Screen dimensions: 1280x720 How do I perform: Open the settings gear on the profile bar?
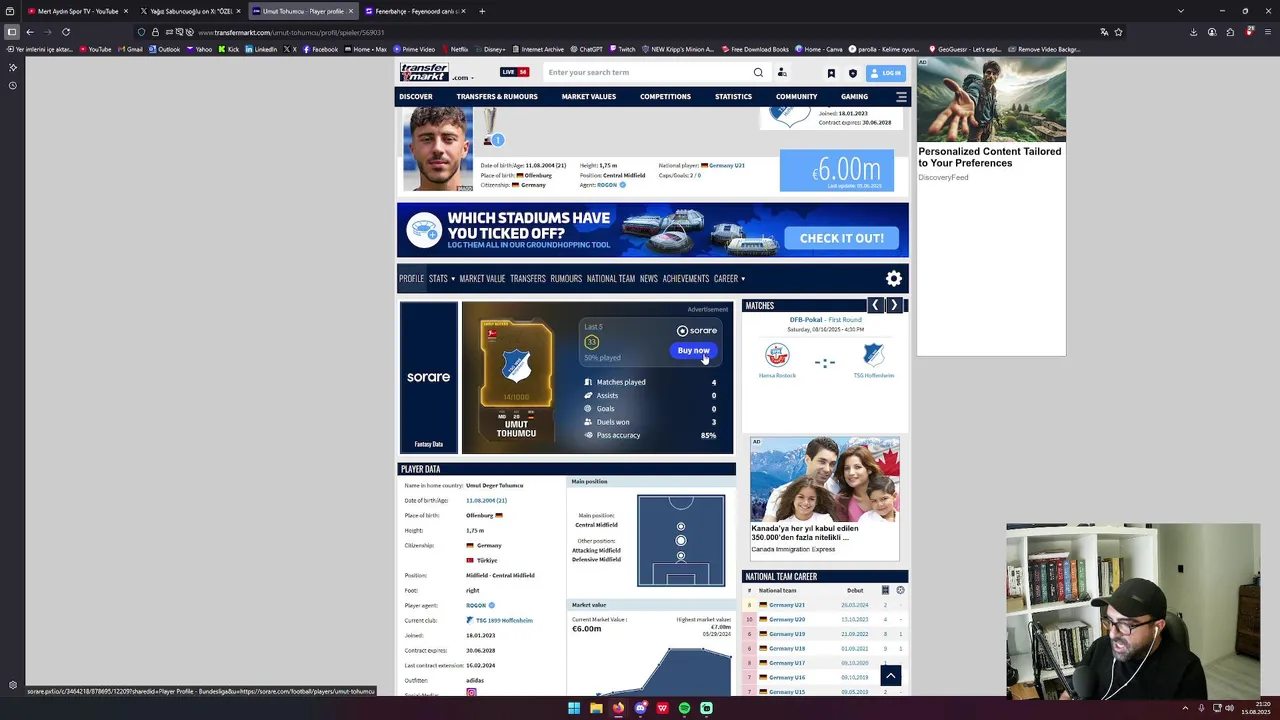click(894, 279)
